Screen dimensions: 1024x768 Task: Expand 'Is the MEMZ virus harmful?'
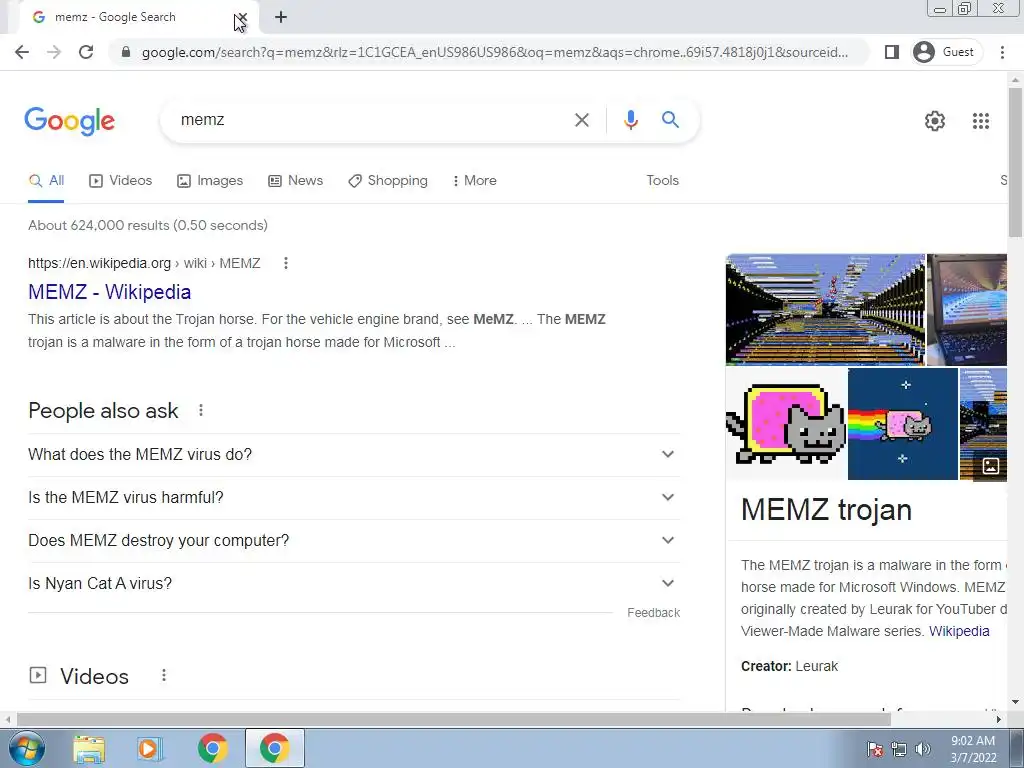354,498
